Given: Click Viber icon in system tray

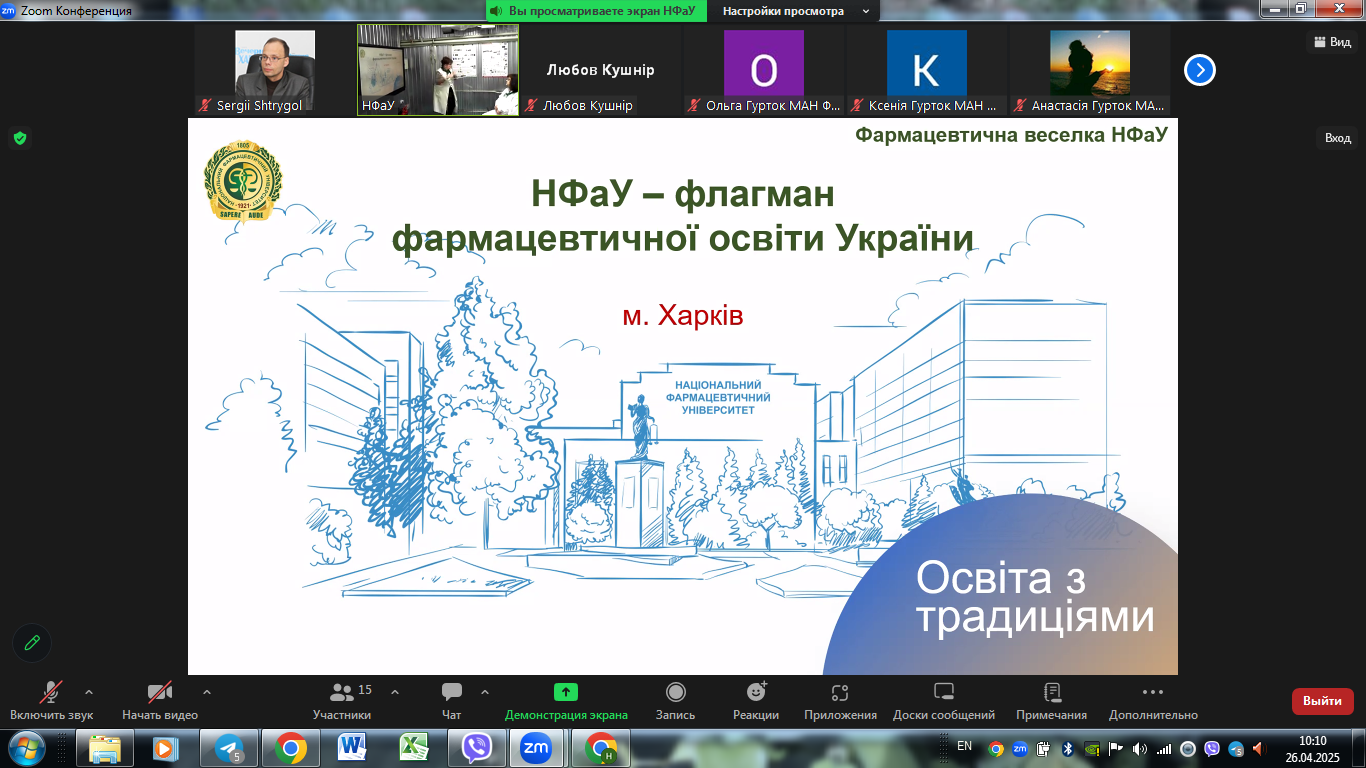Looking at the screenshot, I should click(1212, 748).
